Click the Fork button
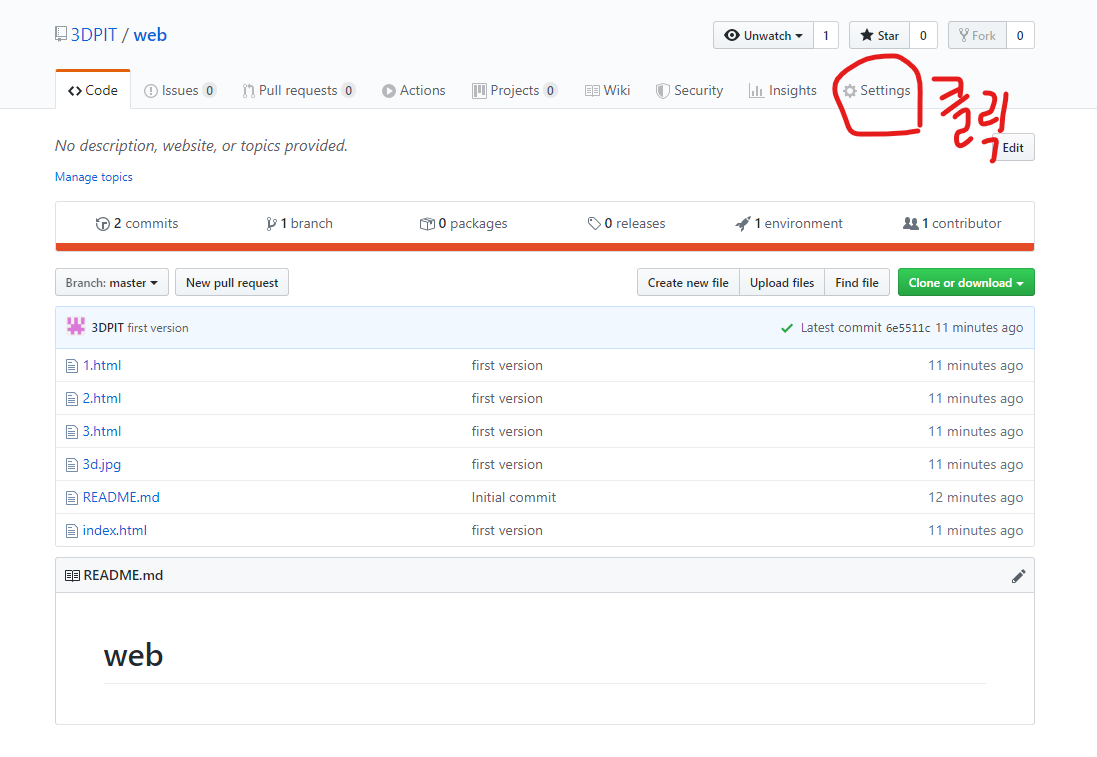 tap(977, 35)
